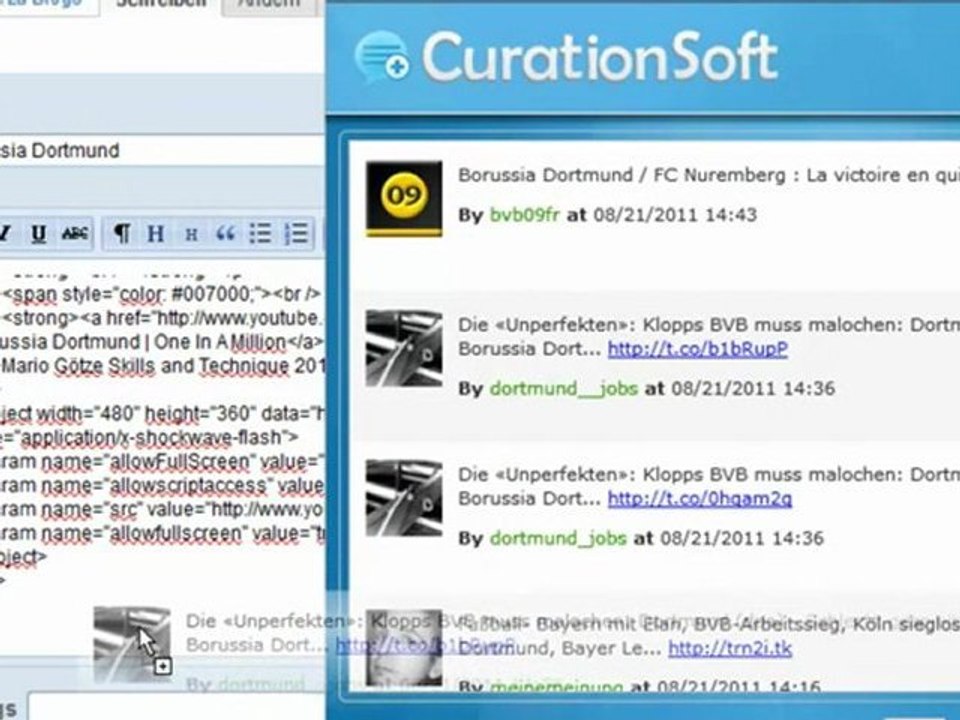Open dortmund__jobs author link with double underscore
Viewport: 960px width, 720px height.
point(563,388)
